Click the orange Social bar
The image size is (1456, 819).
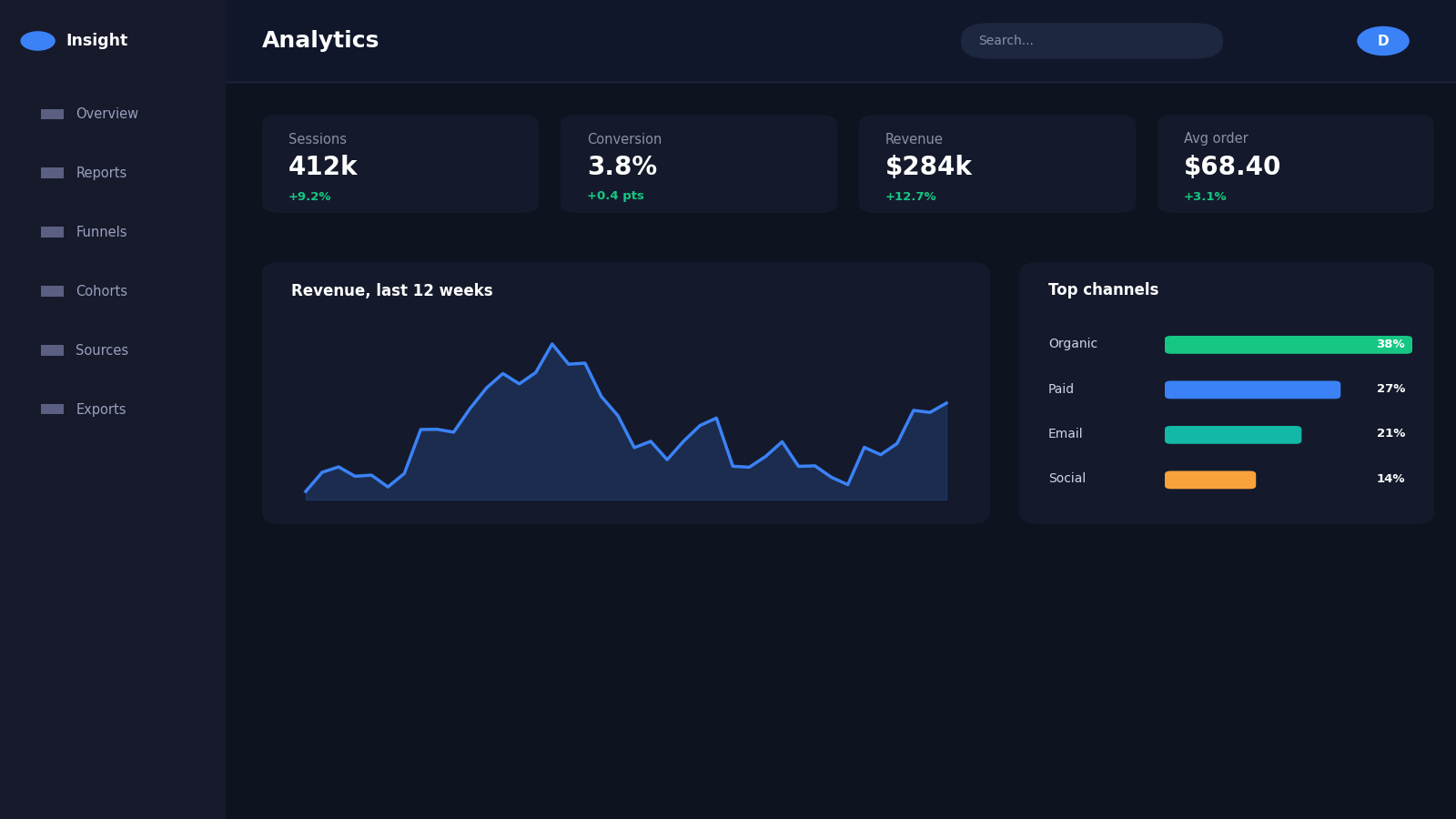click(1210, 480)
